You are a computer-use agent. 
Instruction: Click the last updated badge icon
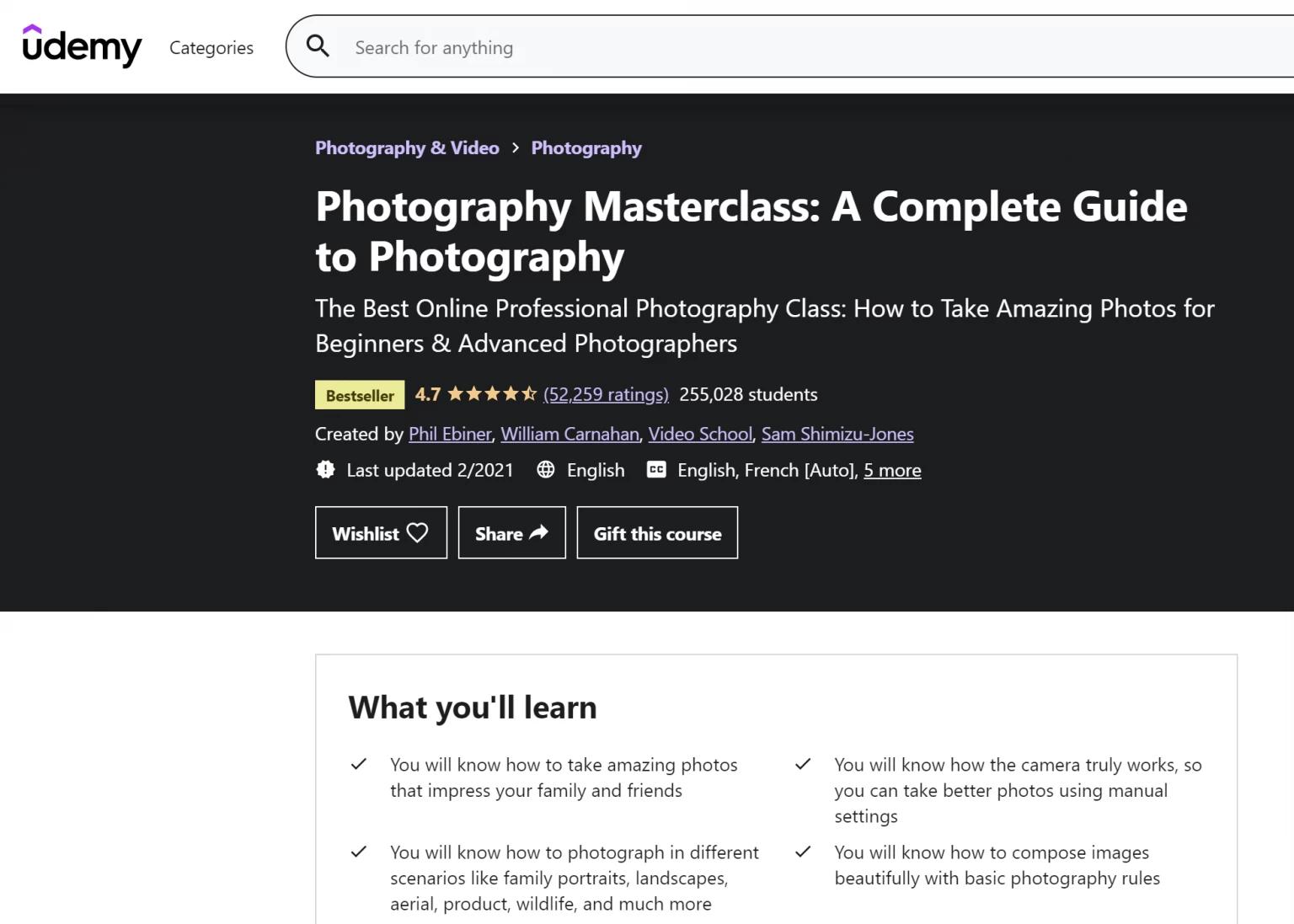tap(325, 470)
